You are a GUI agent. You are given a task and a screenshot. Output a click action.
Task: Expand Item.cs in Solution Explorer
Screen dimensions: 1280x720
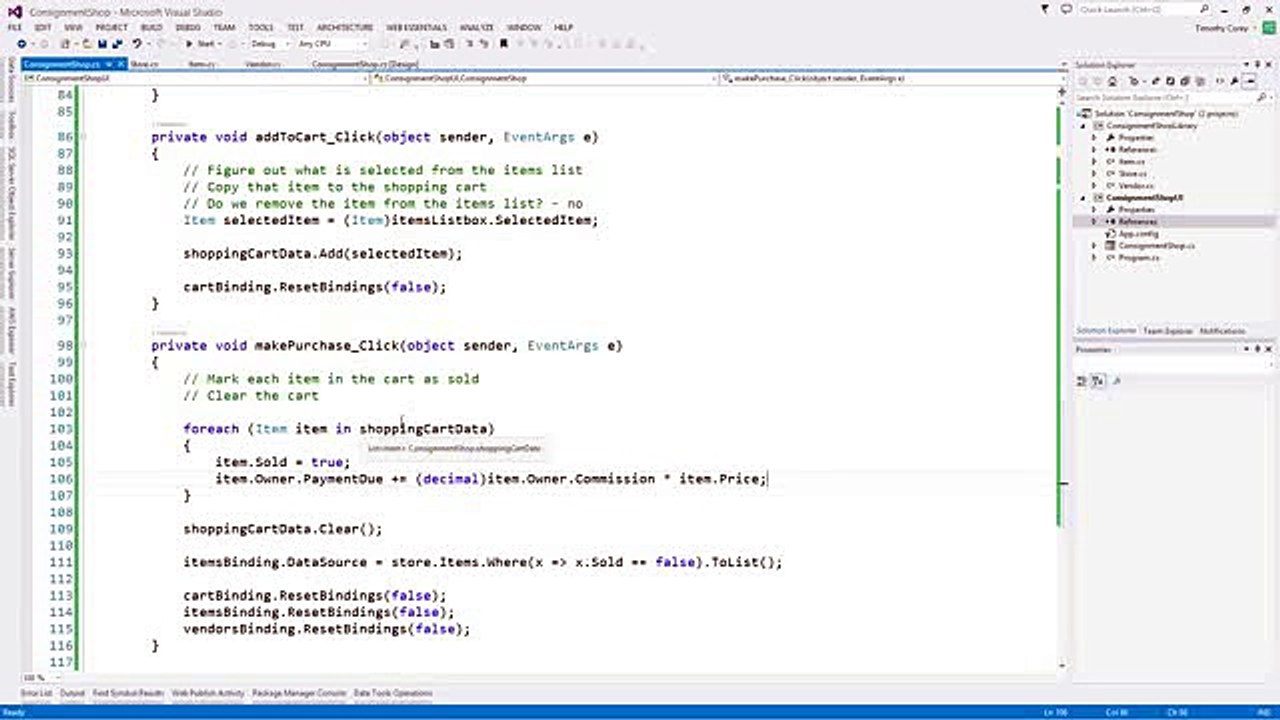[1095, 162]
